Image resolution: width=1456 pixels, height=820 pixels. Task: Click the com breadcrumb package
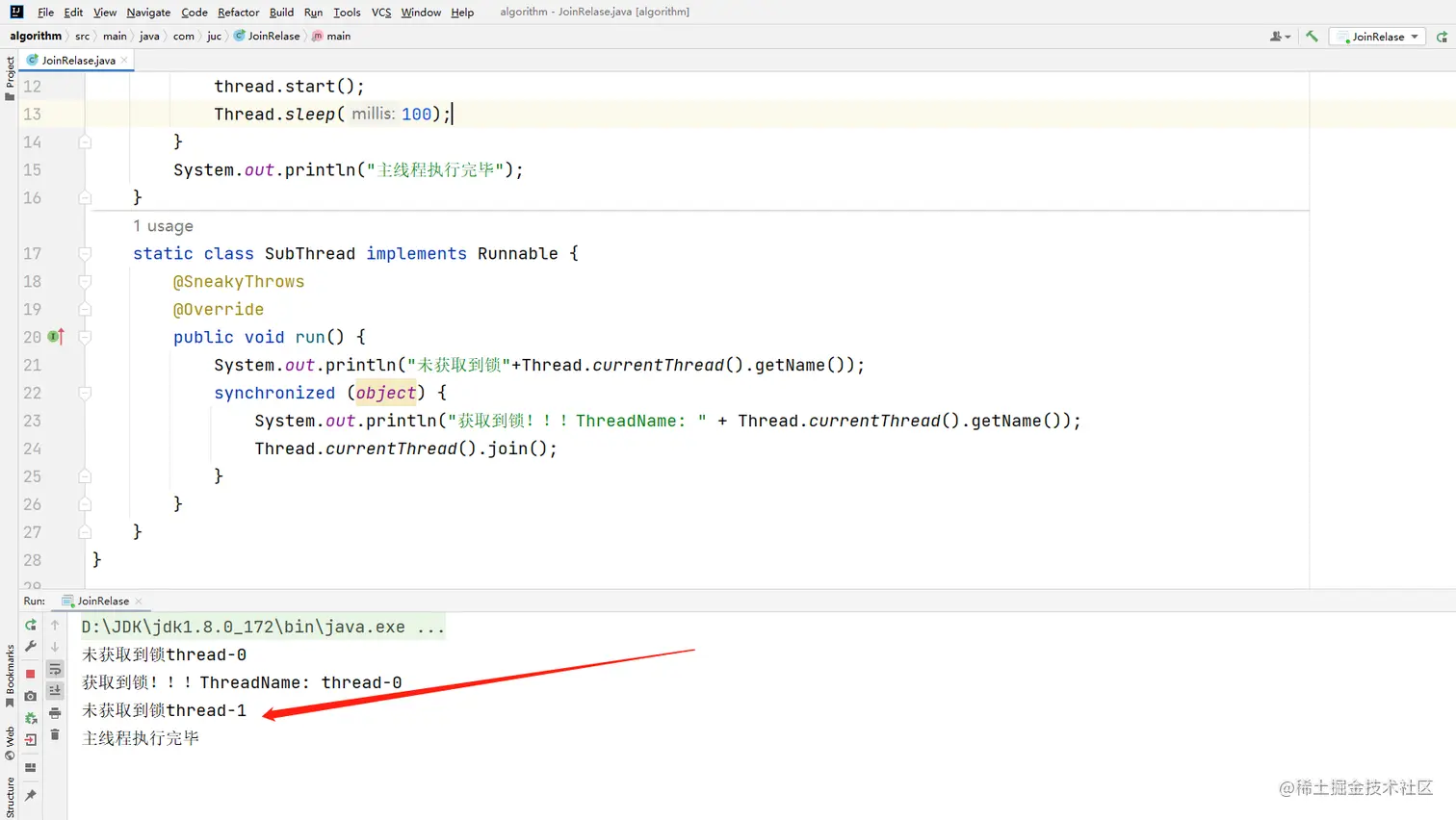184,37
